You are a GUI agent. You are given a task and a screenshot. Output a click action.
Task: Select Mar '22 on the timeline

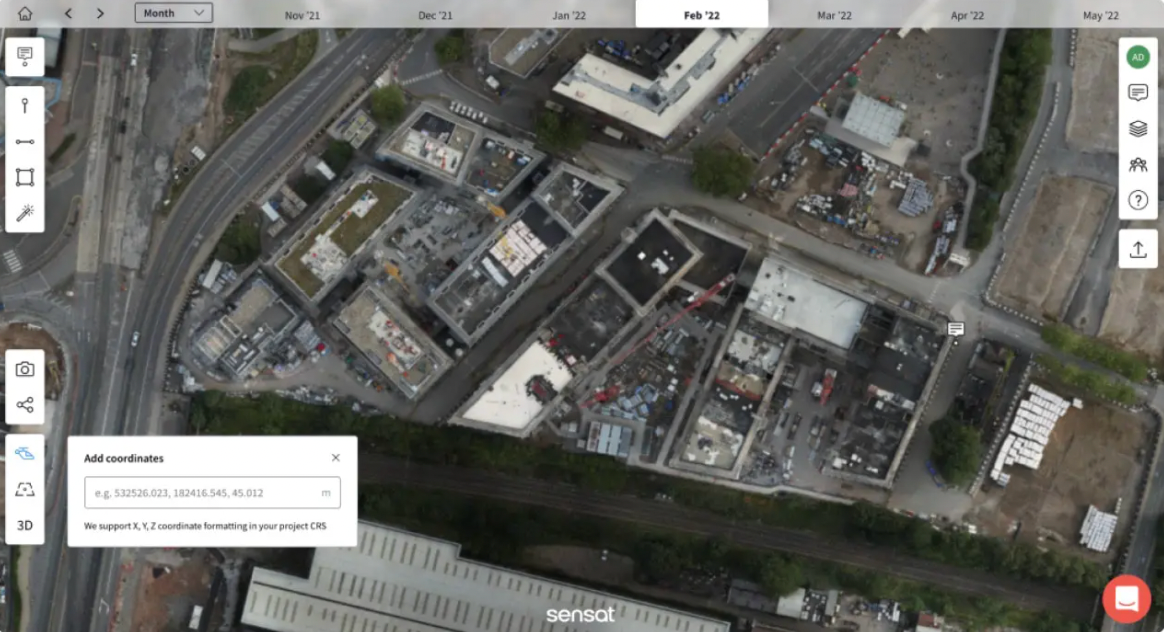[x=834, y=15]
